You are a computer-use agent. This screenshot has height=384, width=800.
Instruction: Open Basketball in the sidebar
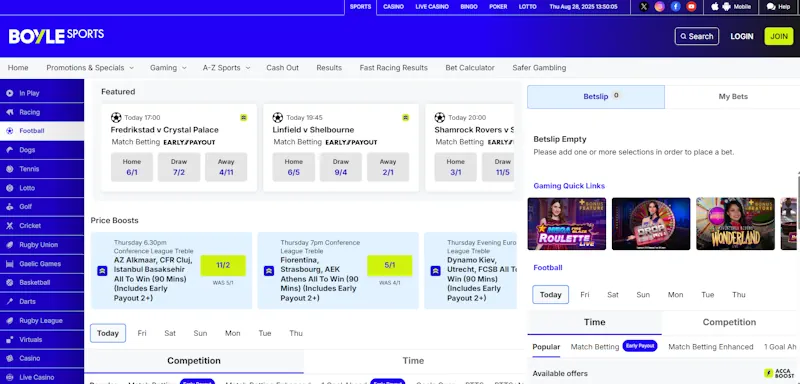click(x=42, y=283)
